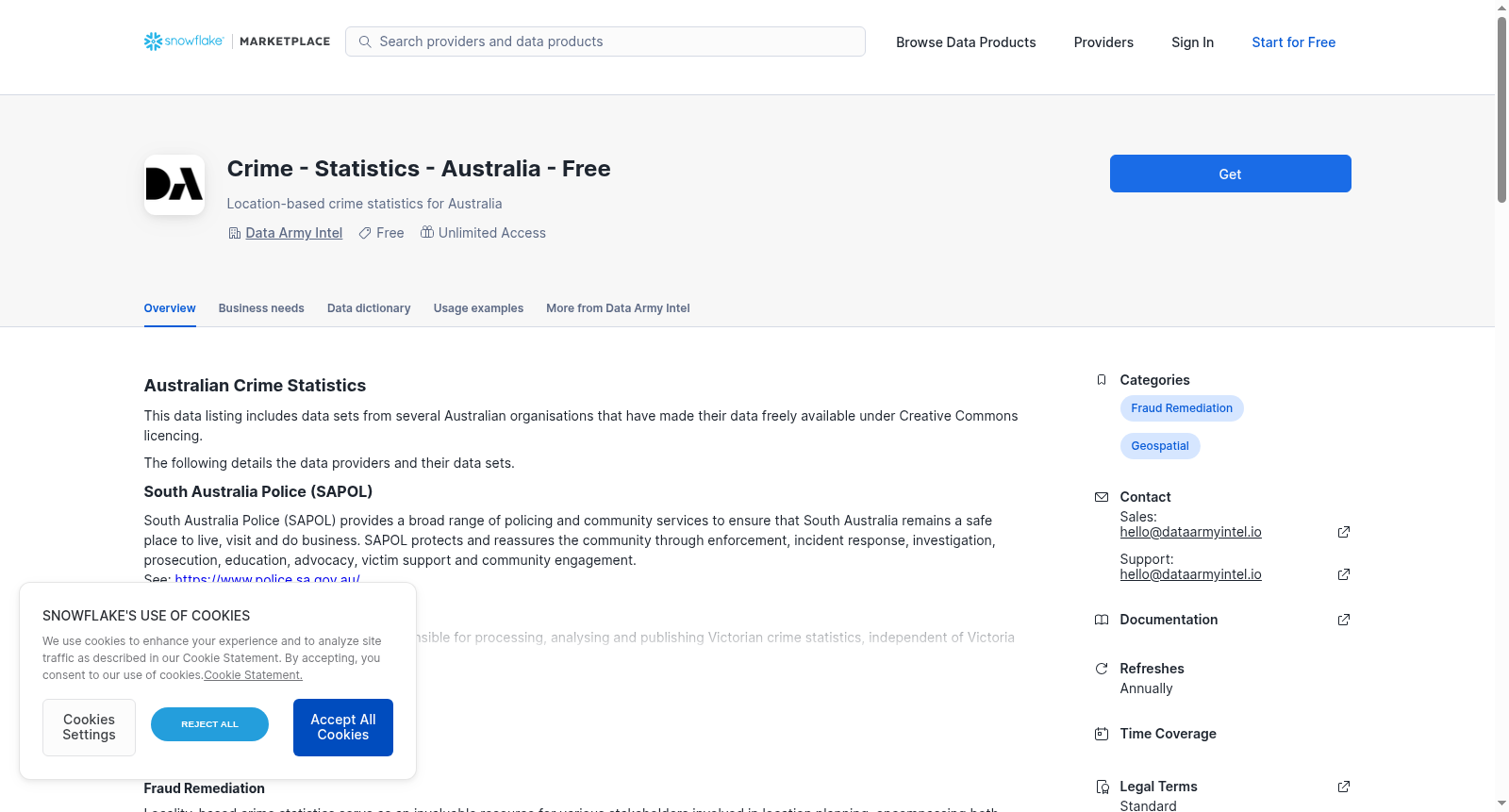Click the MARKETPLACE label
This screenshot has height=812, width=1509.
(x=285, y=41)
